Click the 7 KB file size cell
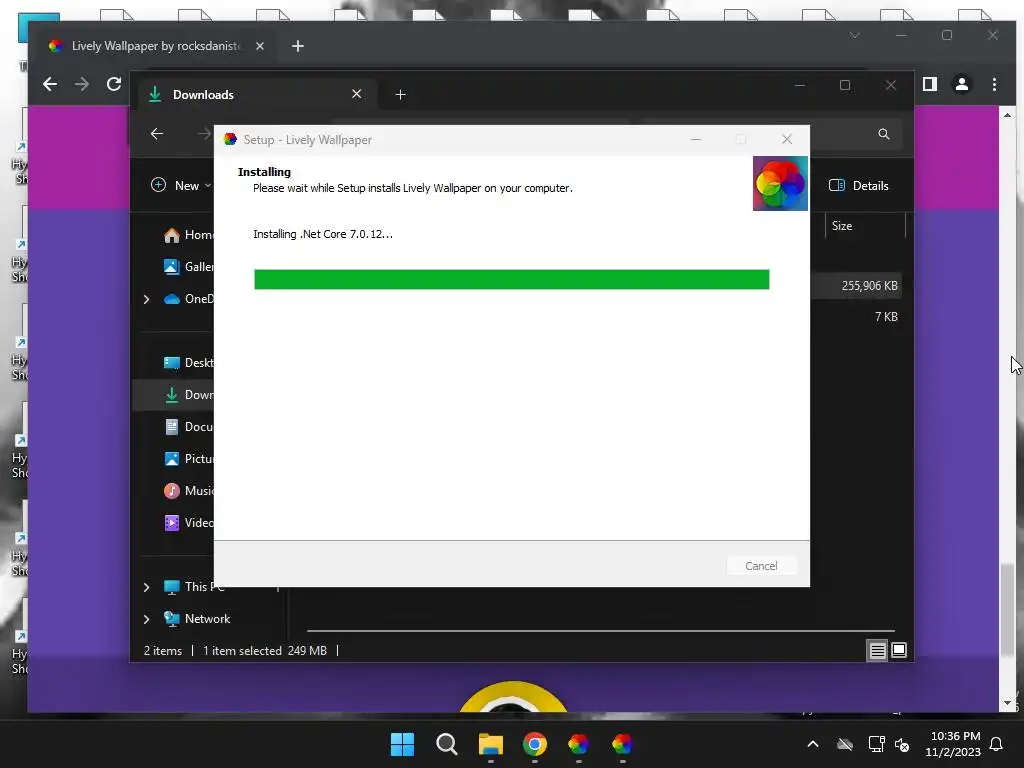This screenshot has height=768, width=1024. pos(886,317)
